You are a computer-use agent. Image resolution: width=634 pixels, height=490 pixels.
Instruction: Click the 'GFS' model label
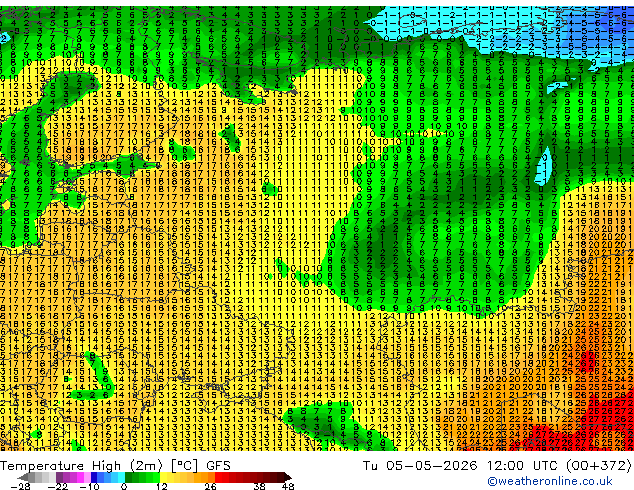coord(218,466)
